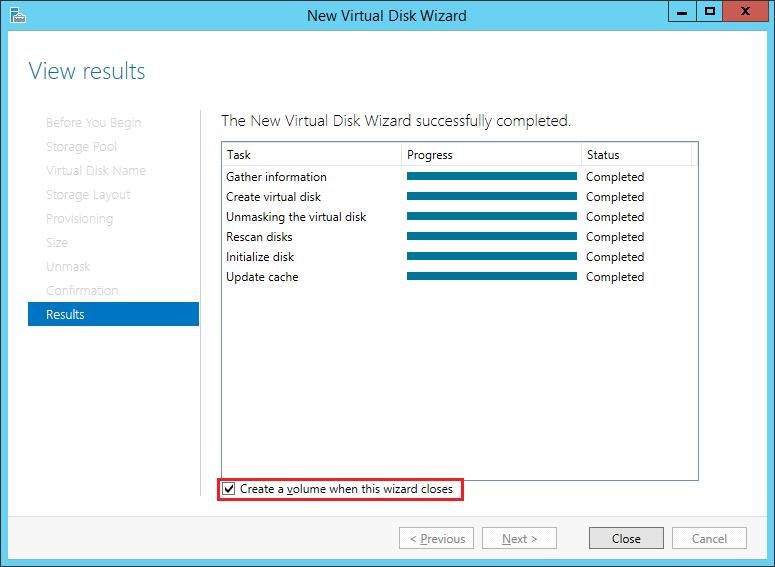Maximize the wizard window

[710, 12]
